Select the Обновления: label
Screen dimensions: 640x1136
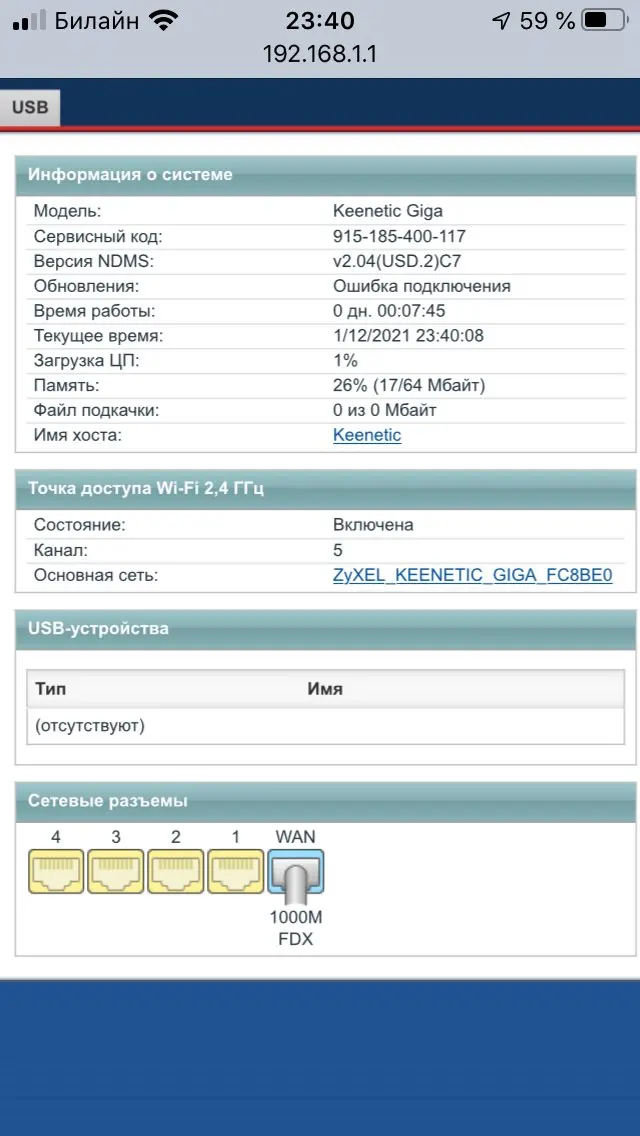click(86, 285)
